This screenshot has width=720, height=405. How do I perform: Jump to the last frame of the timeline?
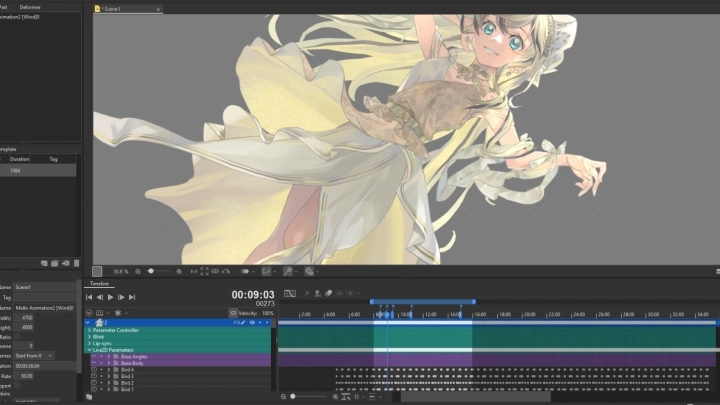[133, 297]
